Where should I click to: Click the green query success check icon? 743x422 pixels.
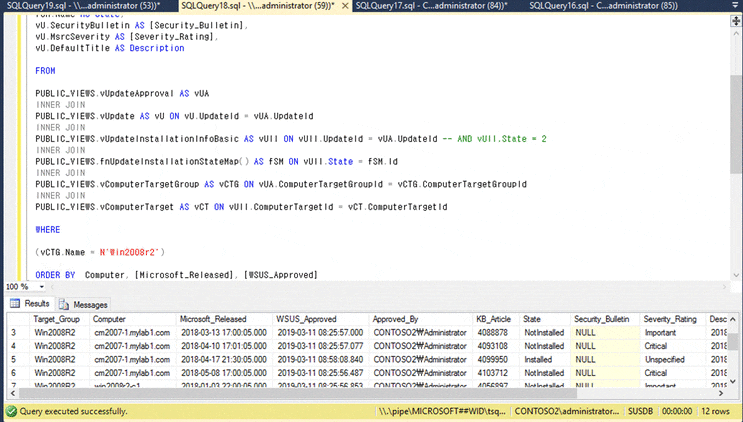[12, 411]
